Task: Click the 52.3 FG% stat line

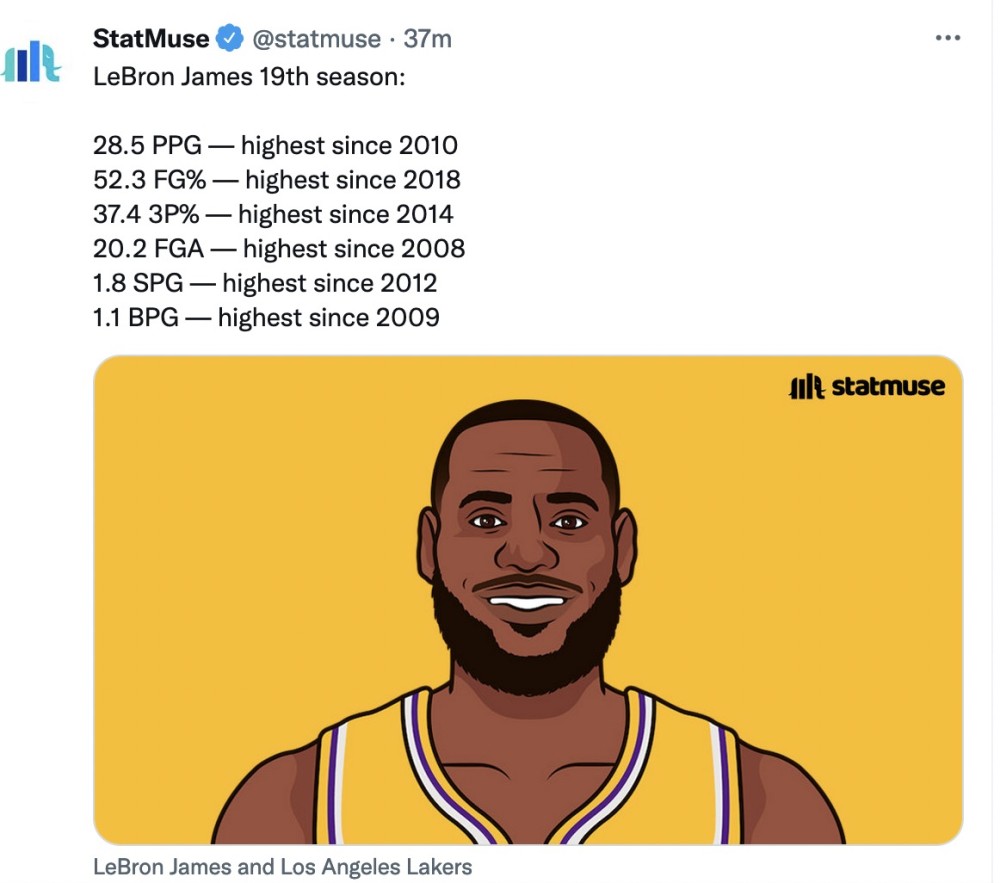Action: [x=275, y=180]
